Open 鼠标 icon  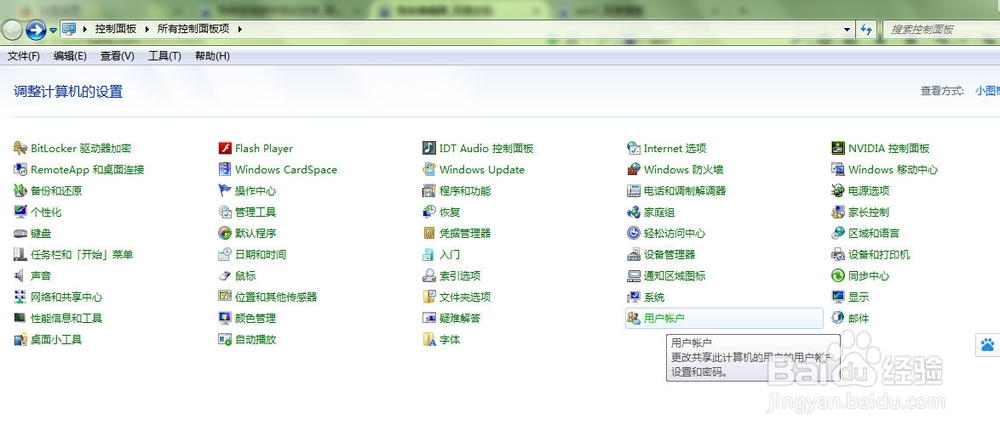pyautogui.click(x=224, y=276)
